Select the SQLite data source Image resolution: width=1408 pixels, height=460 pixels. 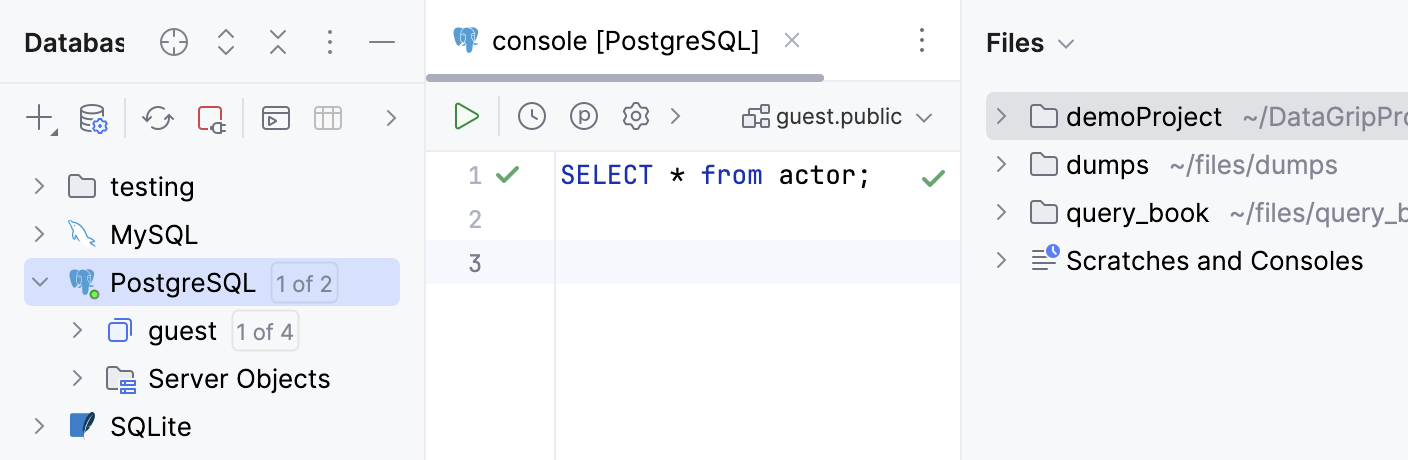(150, 427)
